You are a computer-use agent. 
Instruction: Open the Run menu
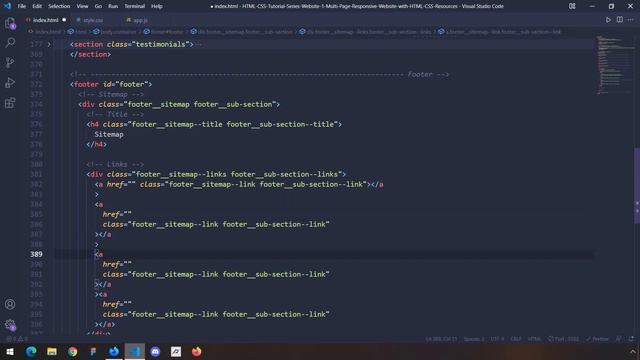tap(113, 6)
